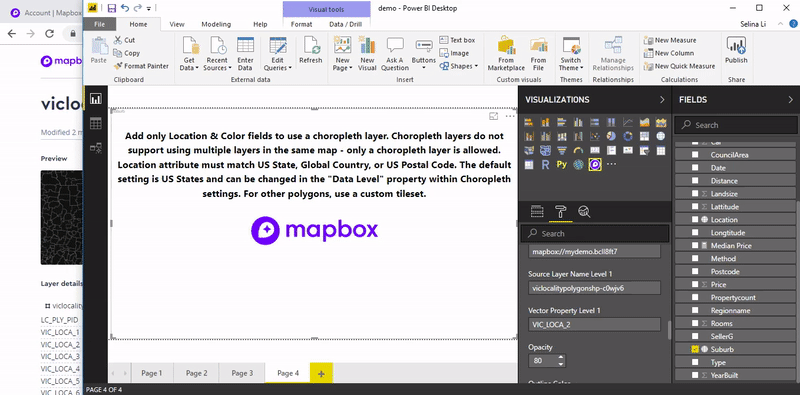
Task: Switch to the Format ribbon tab
Action: [301, 24]
